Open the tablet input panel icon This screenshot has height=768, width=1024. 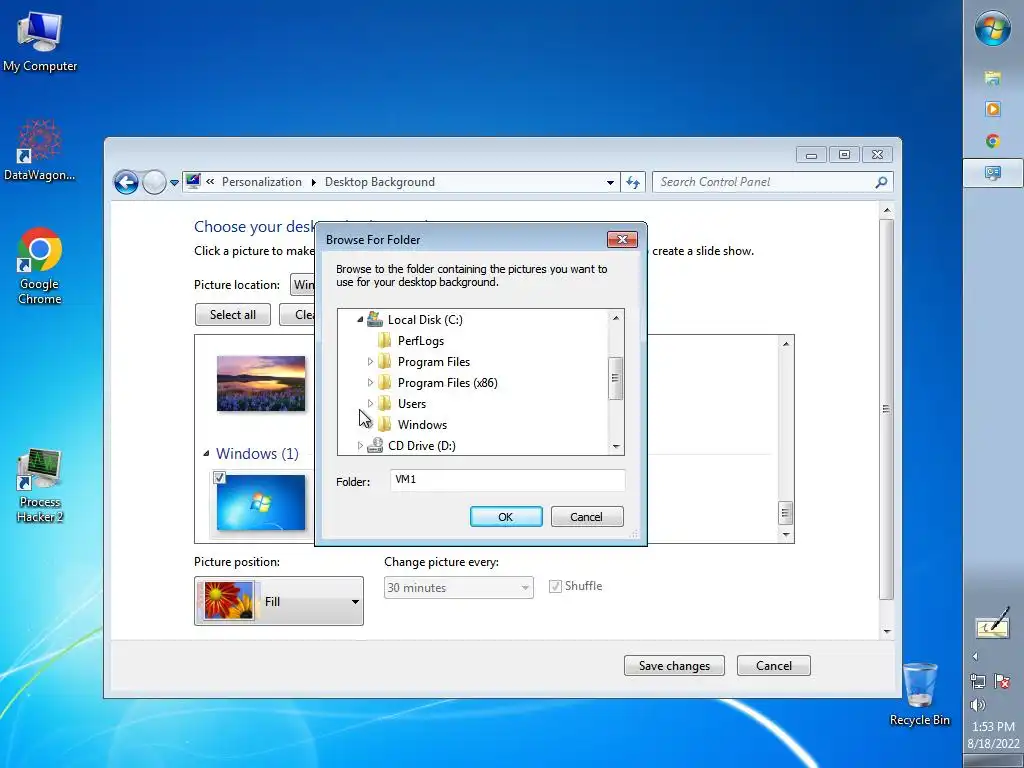[x=993, y=624]
